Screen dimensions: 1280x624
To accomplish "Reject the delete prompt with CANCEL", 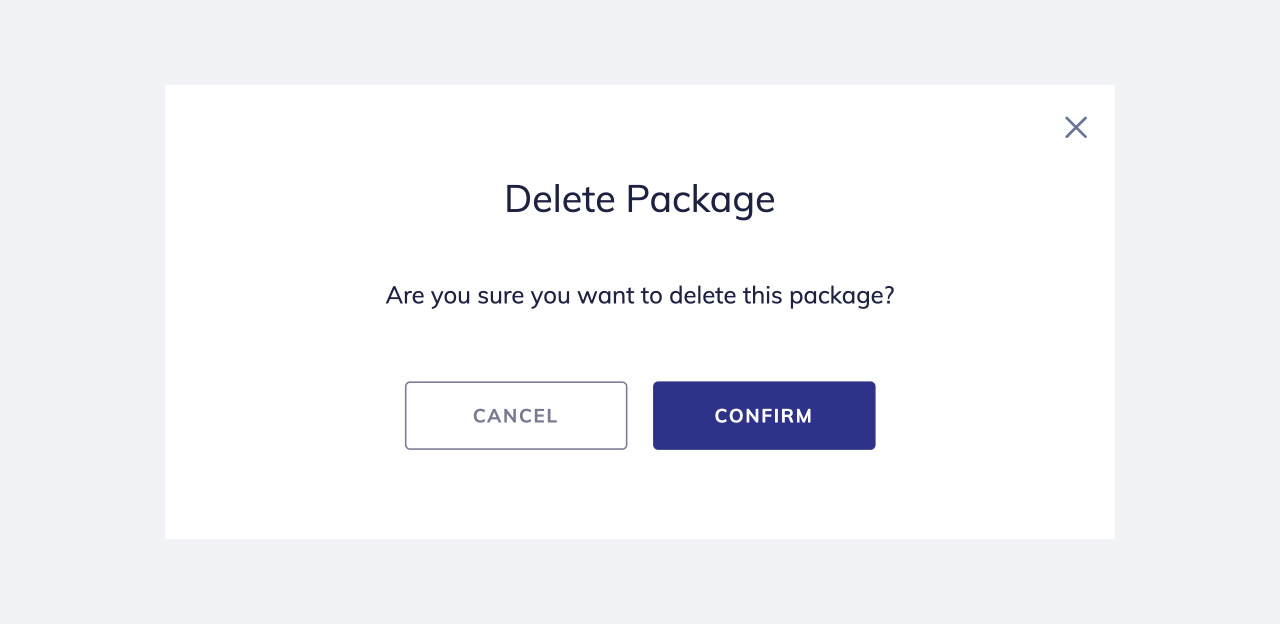I will coord(516,415).
